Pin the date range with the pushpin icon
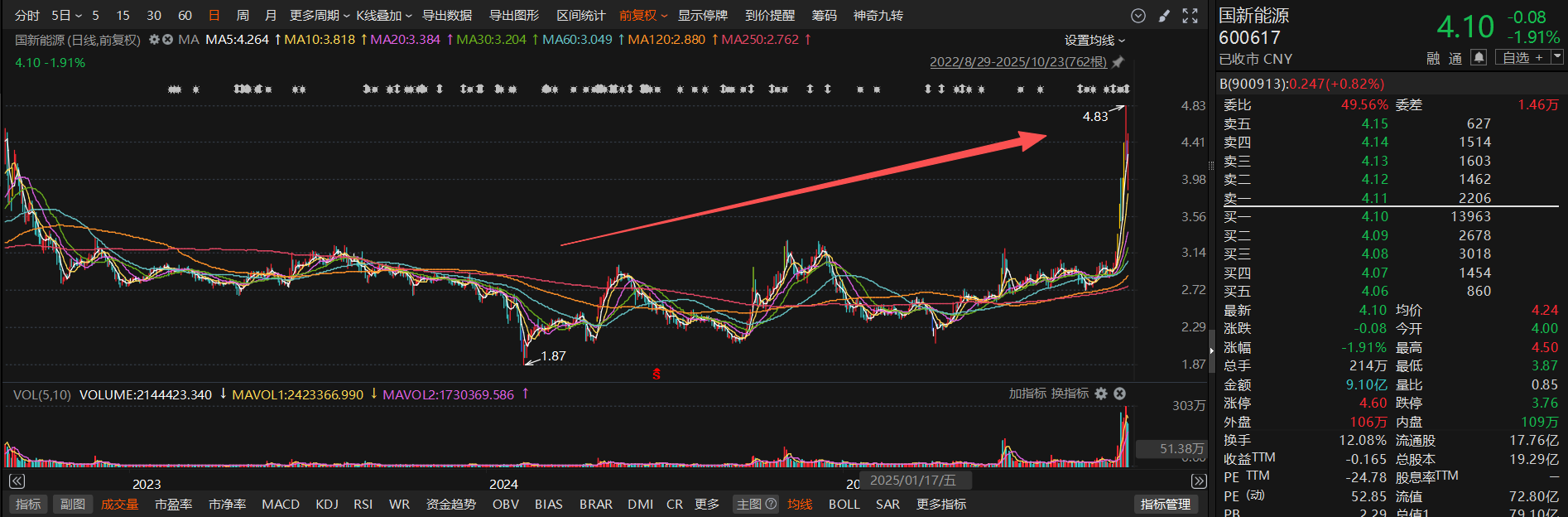Image resolution: width=1568 pixels, height=517 pixels. pos(1118,62)
